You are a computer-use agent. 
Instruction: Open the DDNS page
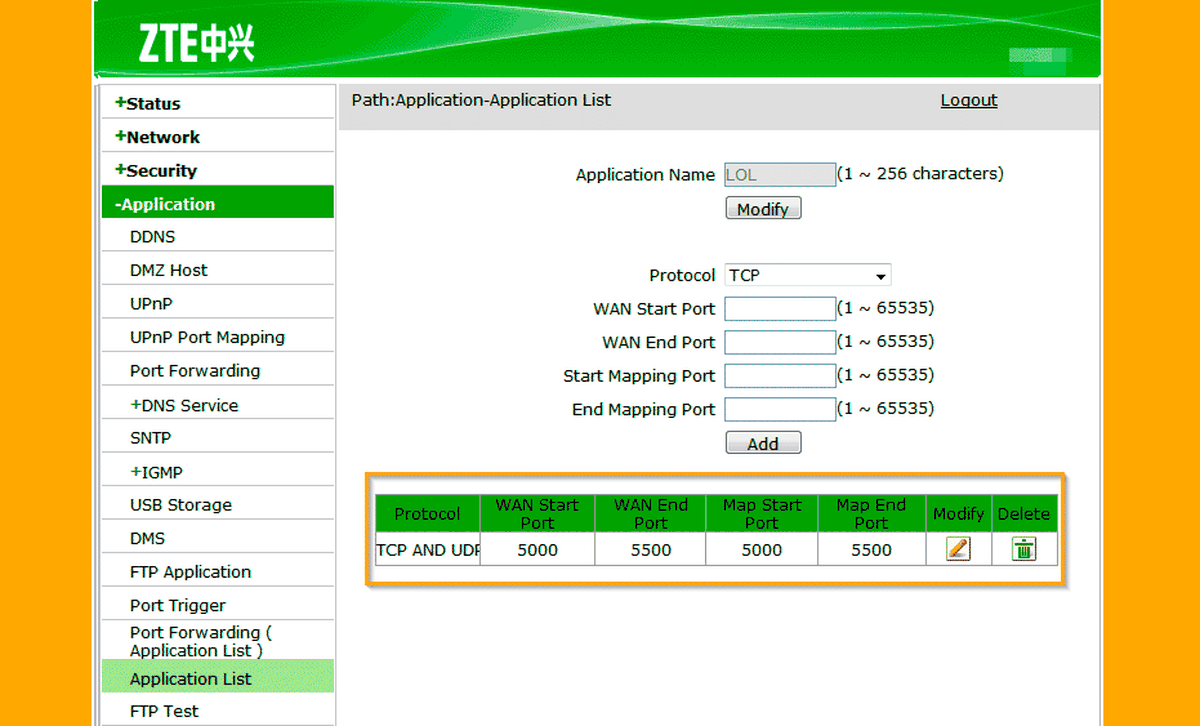[152, 237]
